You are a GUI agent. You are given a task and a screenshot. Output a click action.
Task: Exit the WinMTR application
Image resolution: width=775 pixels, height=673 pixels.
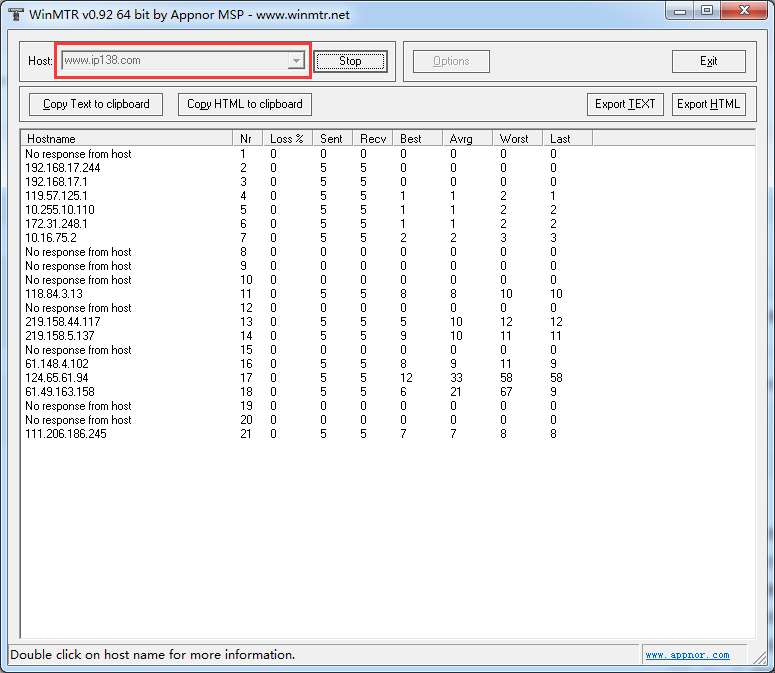click(x=708, y=61)
